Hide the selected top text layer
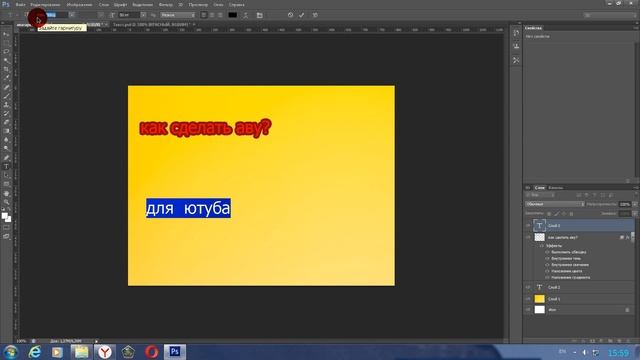 pyautogui.click(x=528, y=225)
